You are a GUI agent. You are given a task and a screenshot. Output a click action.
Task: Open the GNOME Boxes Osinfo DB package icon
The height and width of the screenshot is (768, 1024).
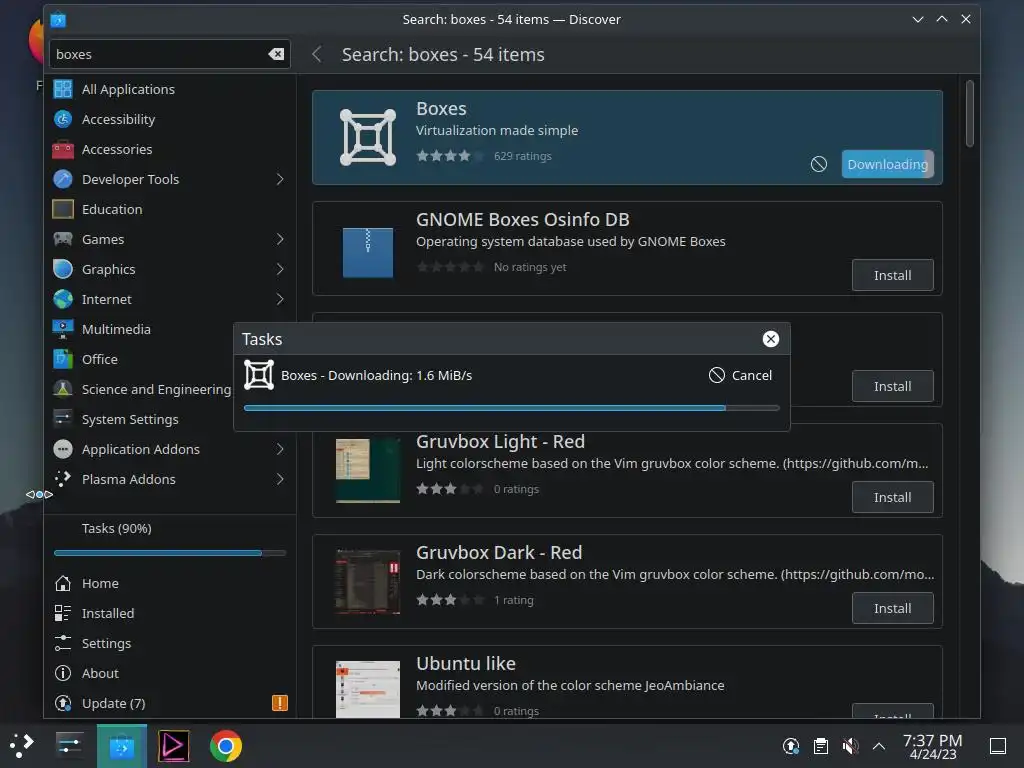click(x=368, y=252)
